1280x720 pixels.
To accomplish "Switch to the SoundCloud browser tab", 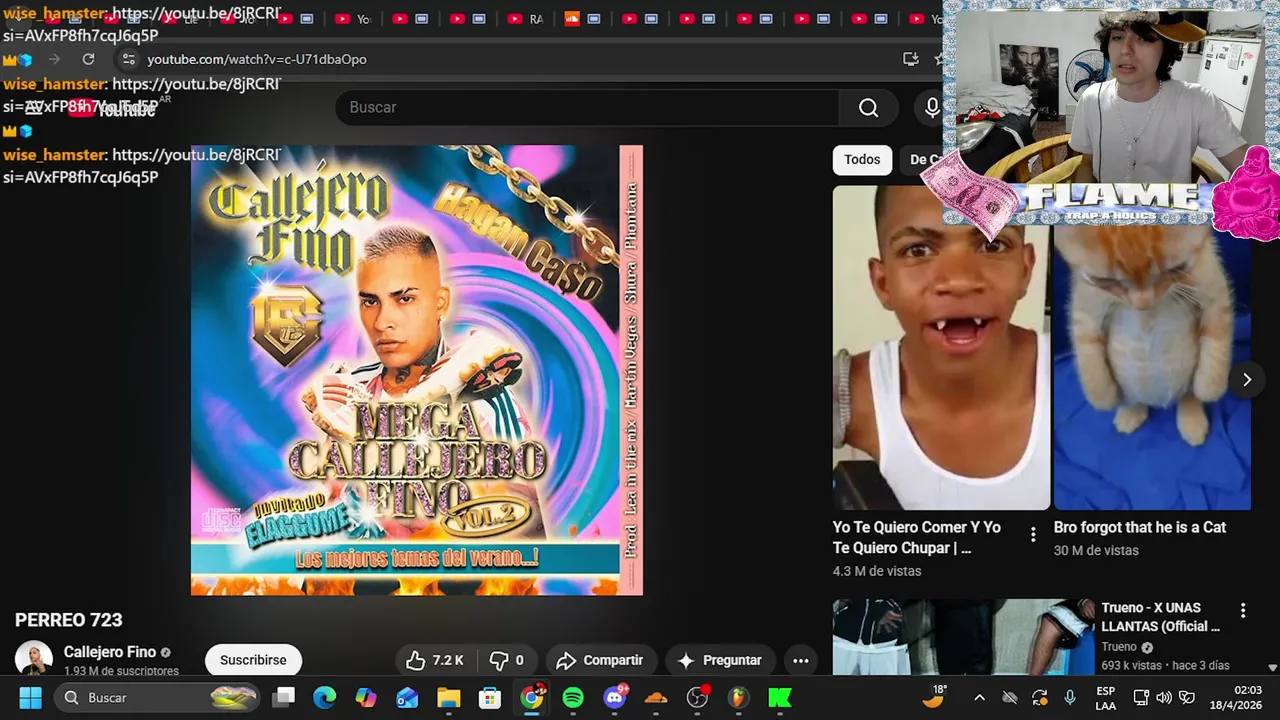I will click(x=582, y=19).
